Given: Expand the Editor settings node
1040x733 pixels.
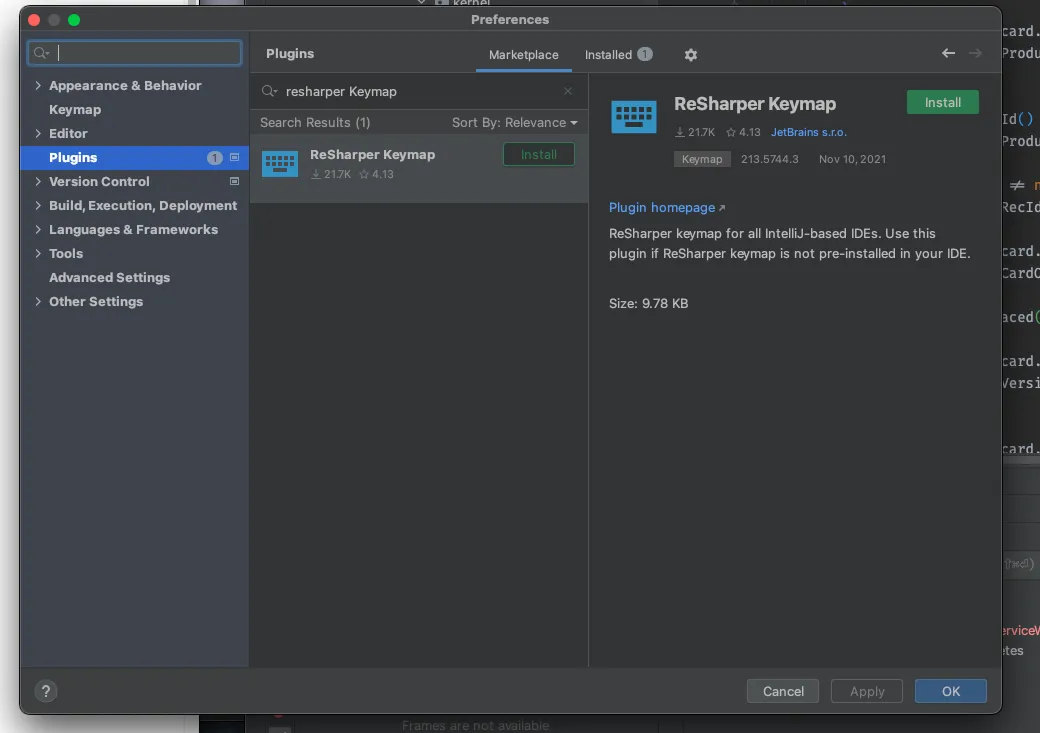Looking at the screenshot, I should (x=38, y=133).
